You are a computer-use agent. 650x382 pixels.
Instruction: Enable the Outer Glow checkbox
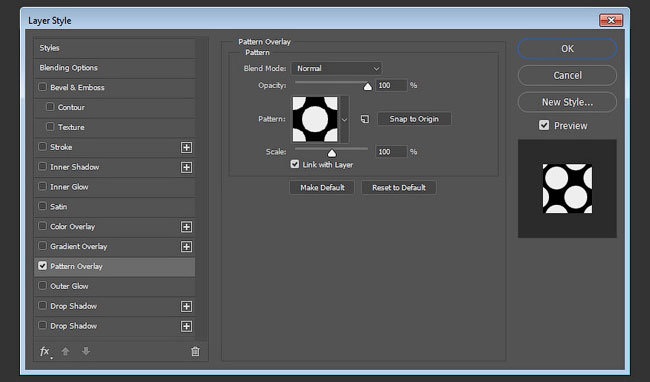(42, 286)
